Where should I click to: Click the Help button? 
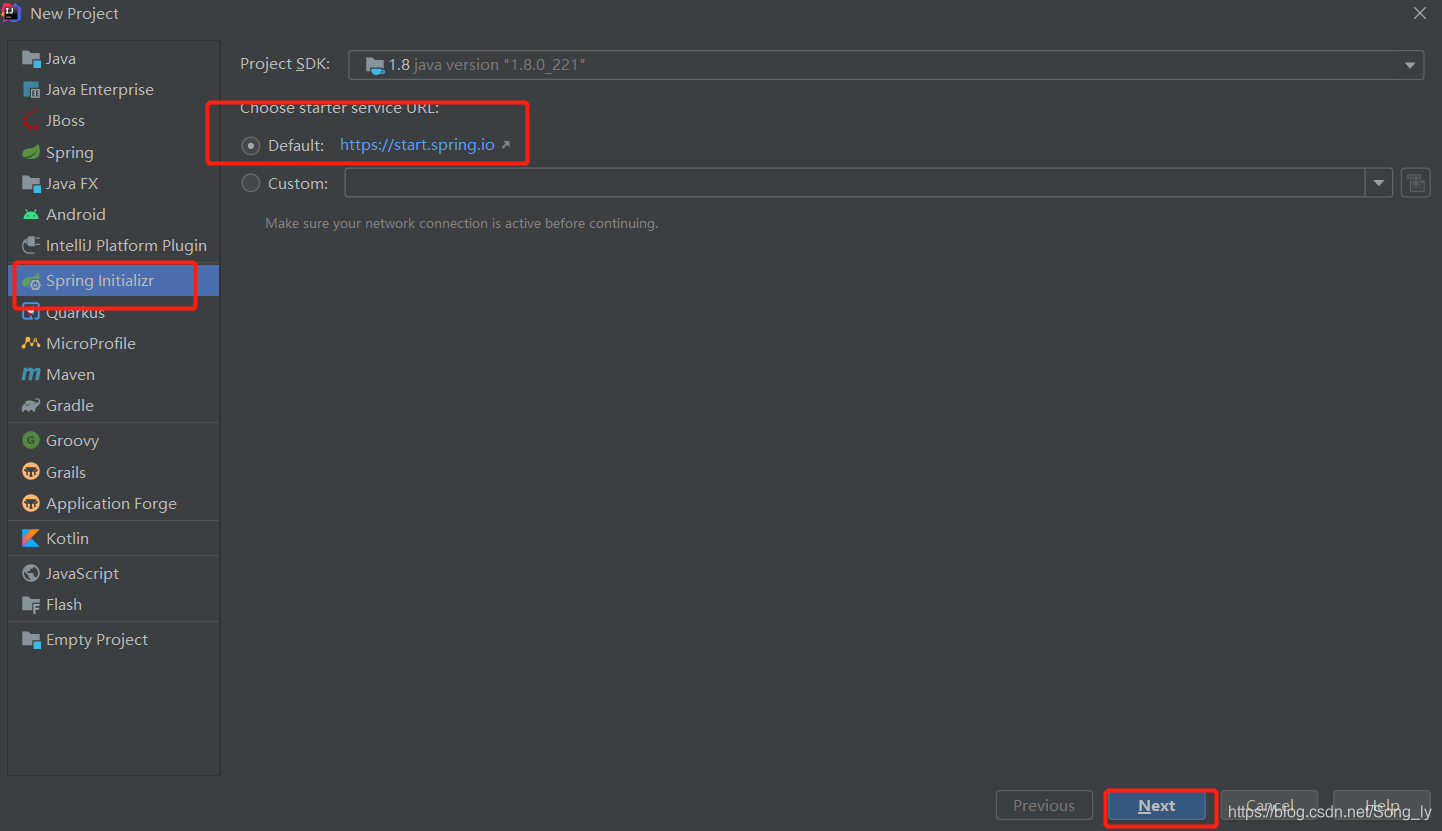[x=1382, y=806]
